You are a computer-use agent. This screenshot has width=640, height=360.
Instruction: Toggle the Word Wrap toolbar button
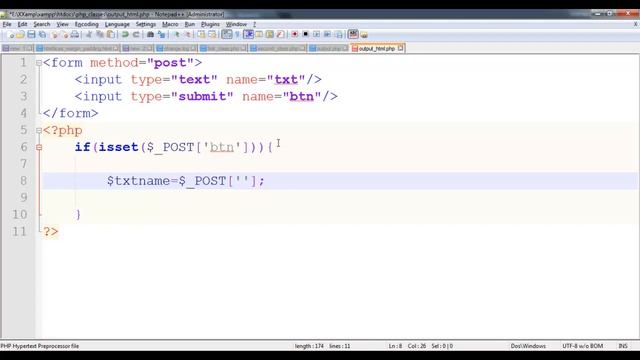[227, 35]
